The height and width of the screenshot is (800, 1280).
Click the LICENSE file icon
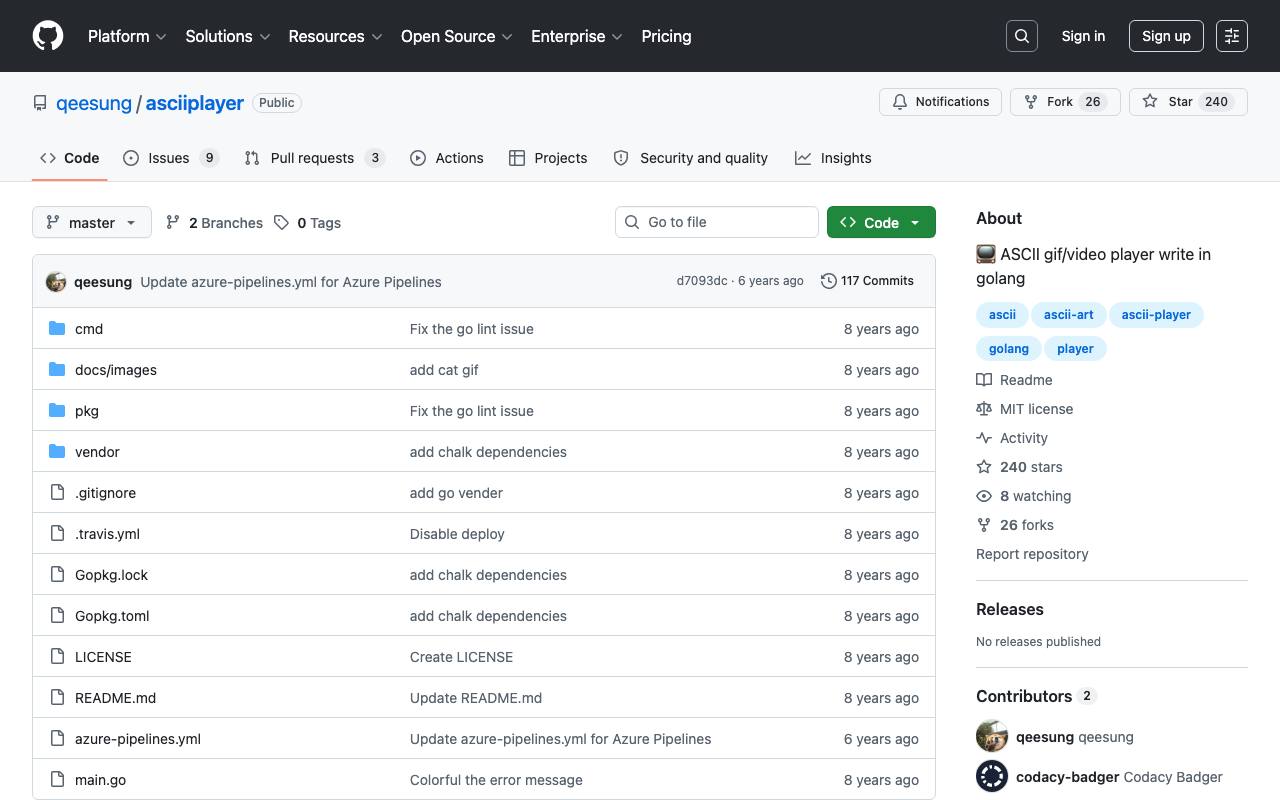(57, 657)
